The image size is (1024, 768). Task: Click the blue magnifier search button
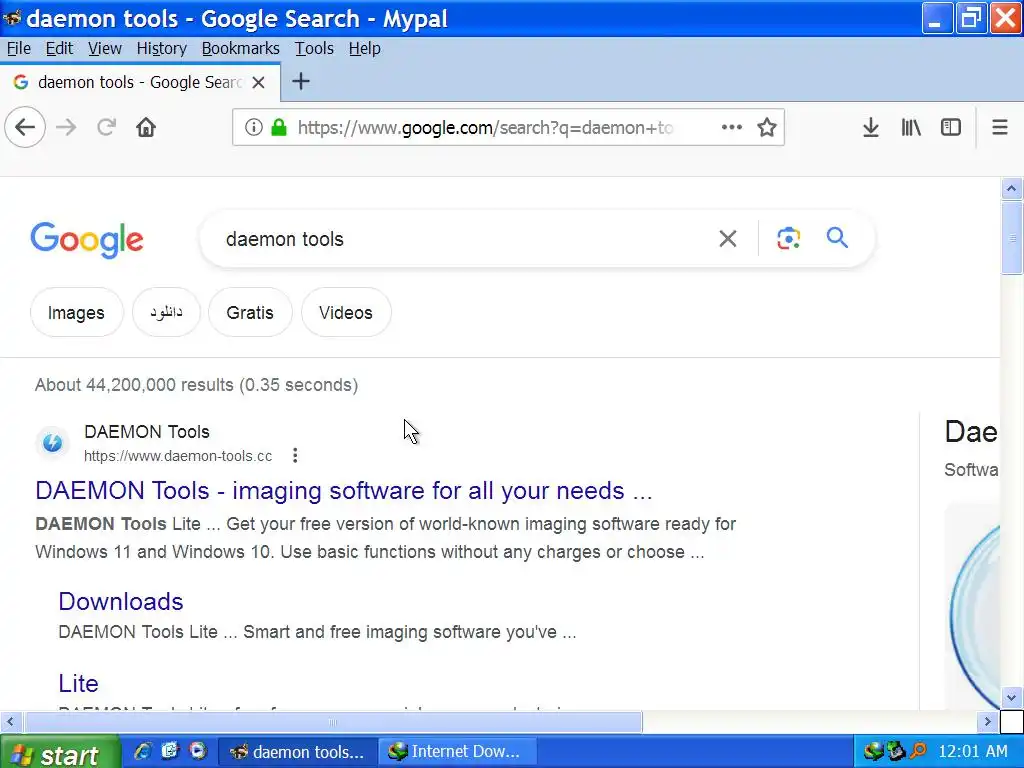click(x=837, y=238)
